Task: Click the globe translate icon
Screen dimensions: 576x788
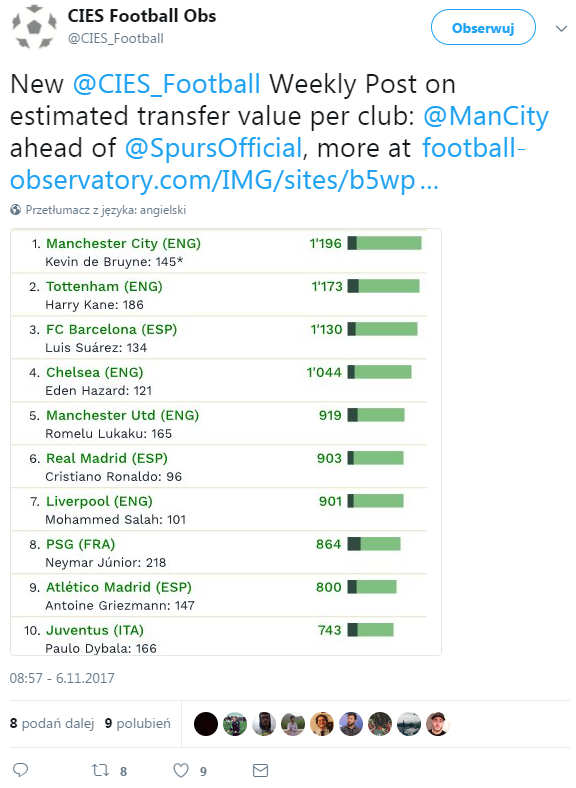Action: (16, 210)
